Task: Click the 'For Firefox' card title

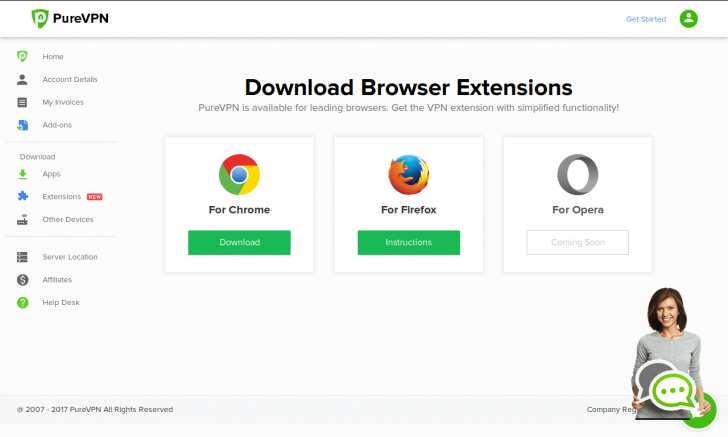Action: 409,210
